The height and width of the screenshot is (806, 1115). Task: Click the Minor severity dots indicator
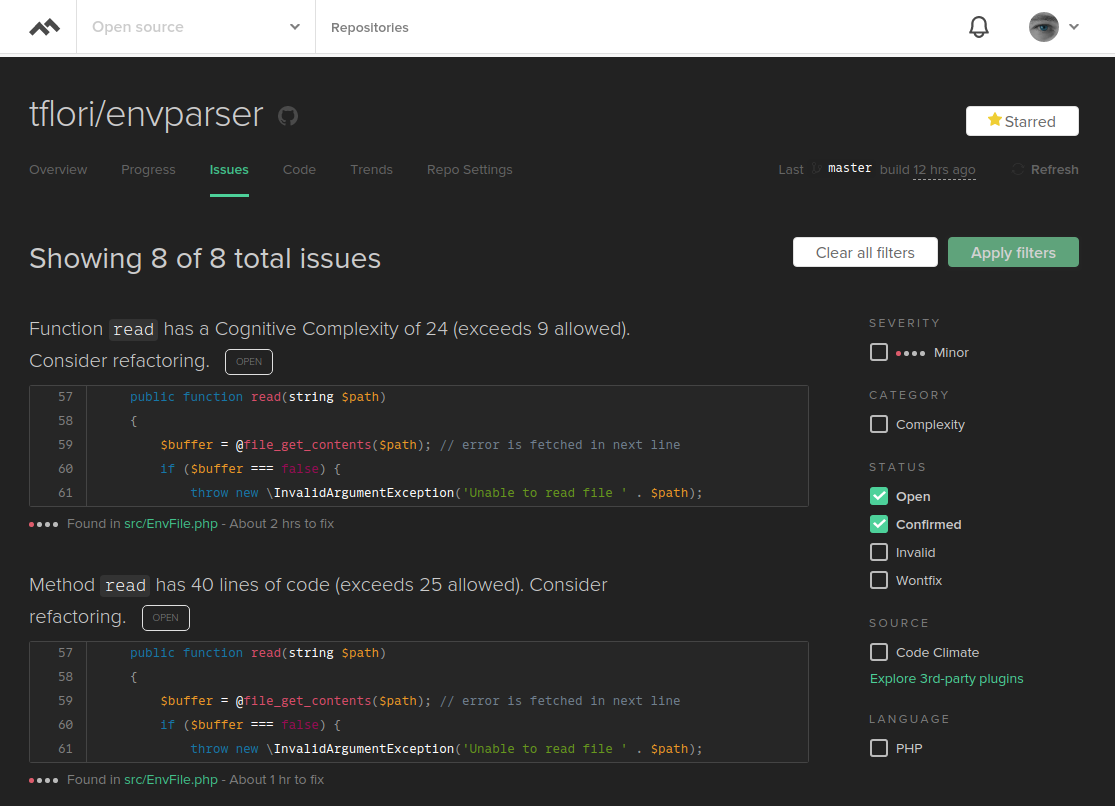[911, 353]
